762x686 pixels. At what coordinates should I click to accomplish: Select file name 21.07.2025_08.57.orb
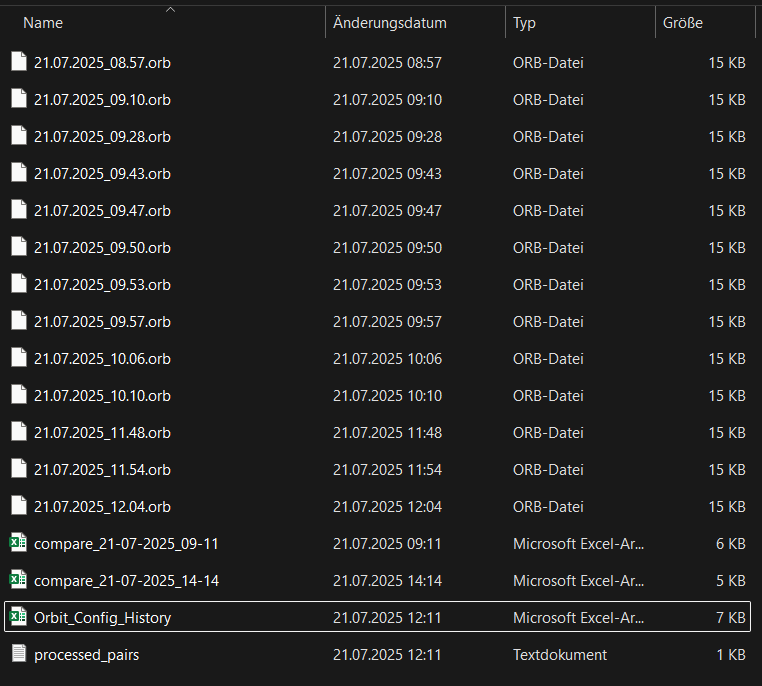103,63
